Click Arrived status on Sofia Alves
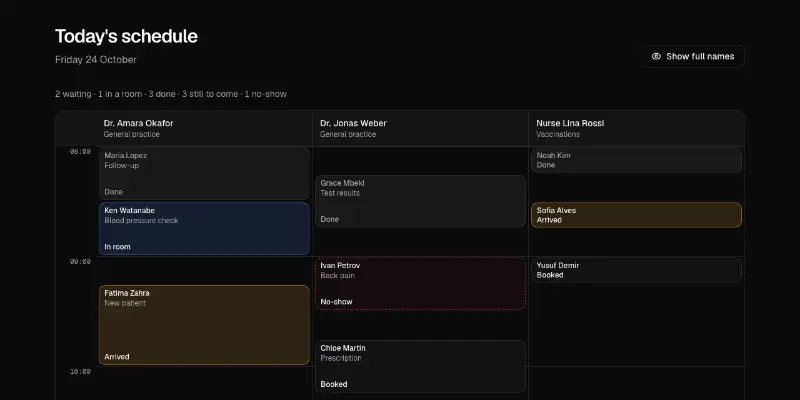This screenshot has height=400, width=800. pyautogui.click(x=549, y=220)
